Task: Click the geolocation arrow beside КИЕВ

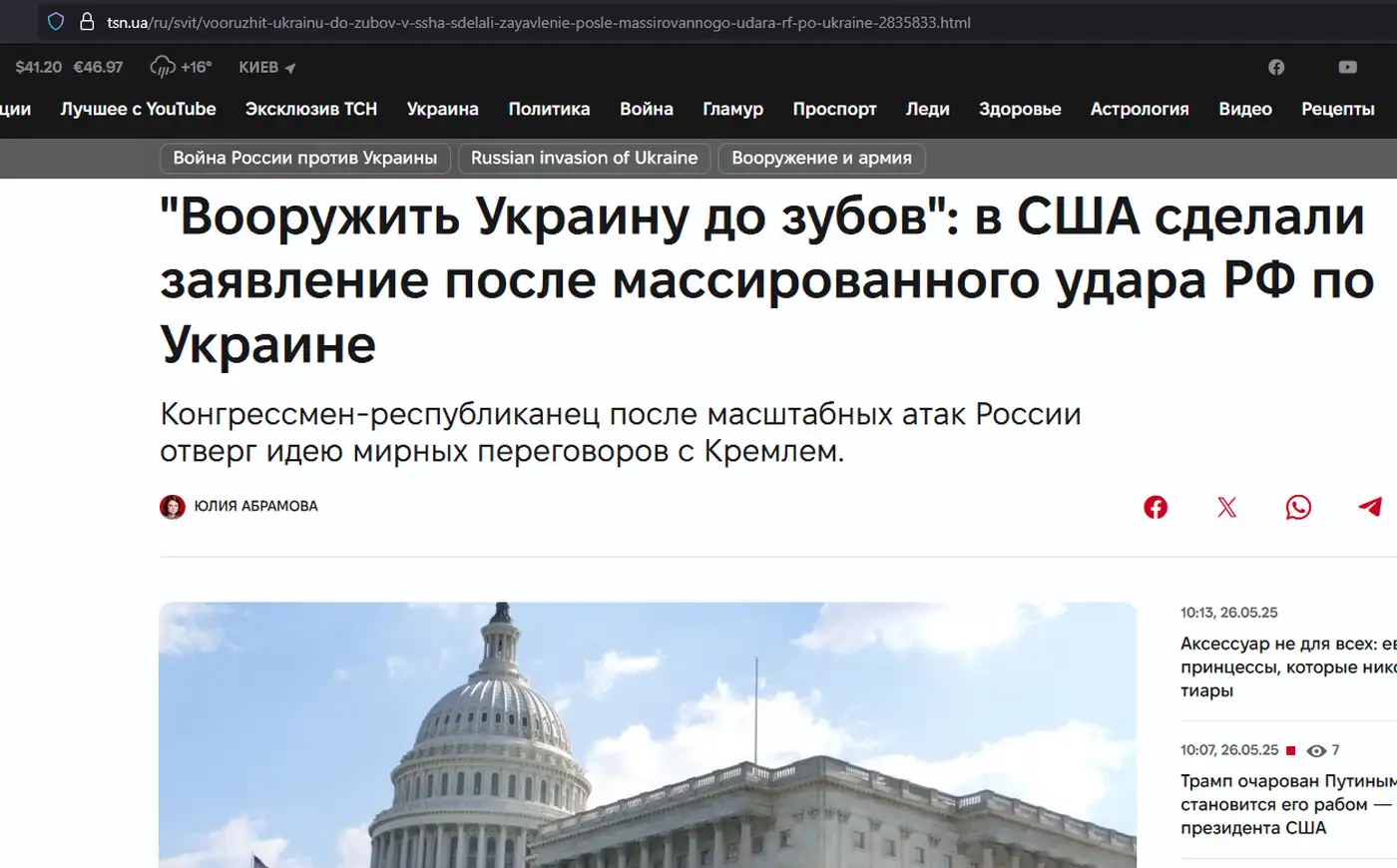Action: (x=289, y=67)
